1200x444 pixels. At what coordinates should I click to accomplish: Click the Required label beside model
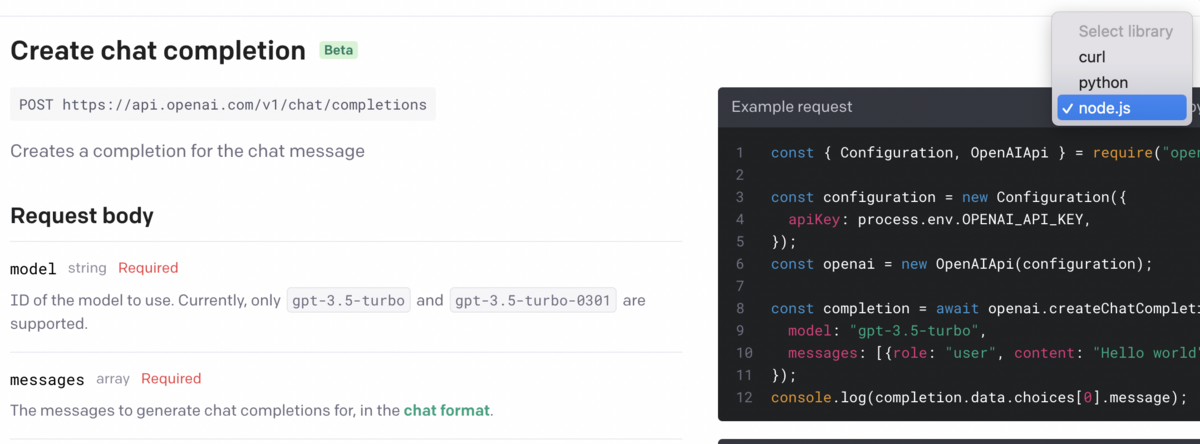[x=148, y=268]
